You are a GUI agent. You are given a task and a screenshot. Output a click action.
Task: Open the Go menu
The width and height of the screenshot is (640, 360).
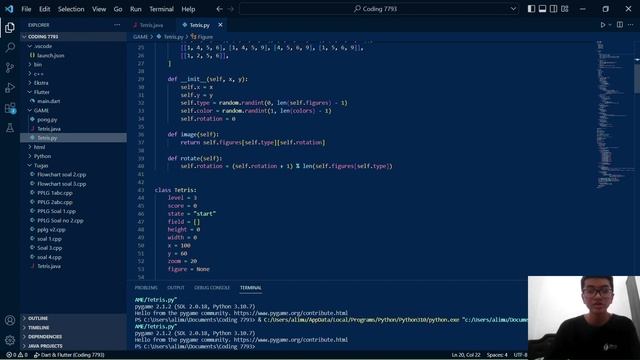point(118,9)
